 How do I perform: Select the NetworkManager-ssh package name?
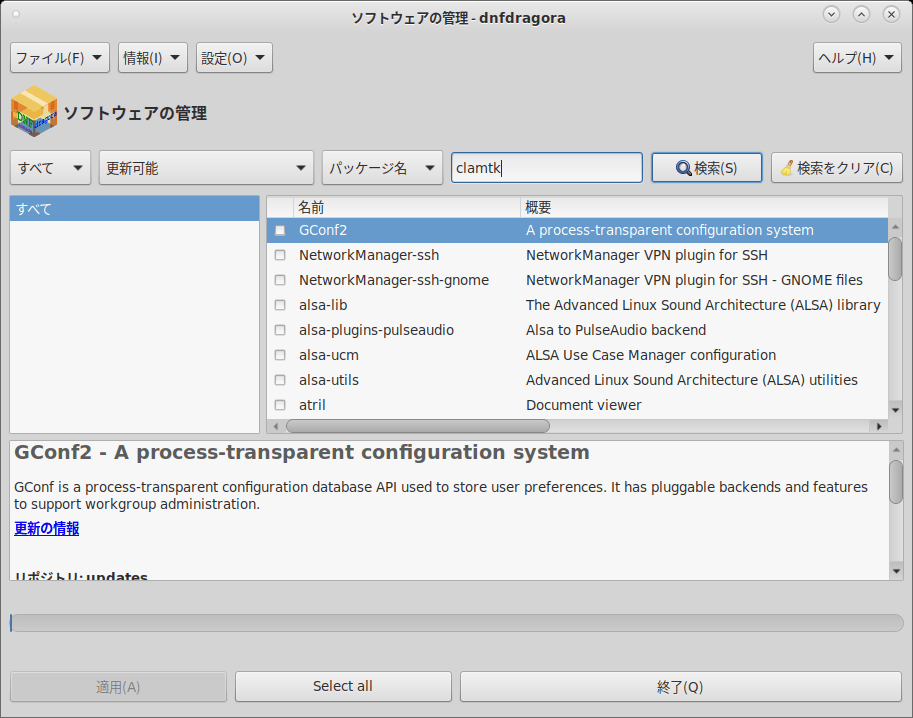[369, 255]
